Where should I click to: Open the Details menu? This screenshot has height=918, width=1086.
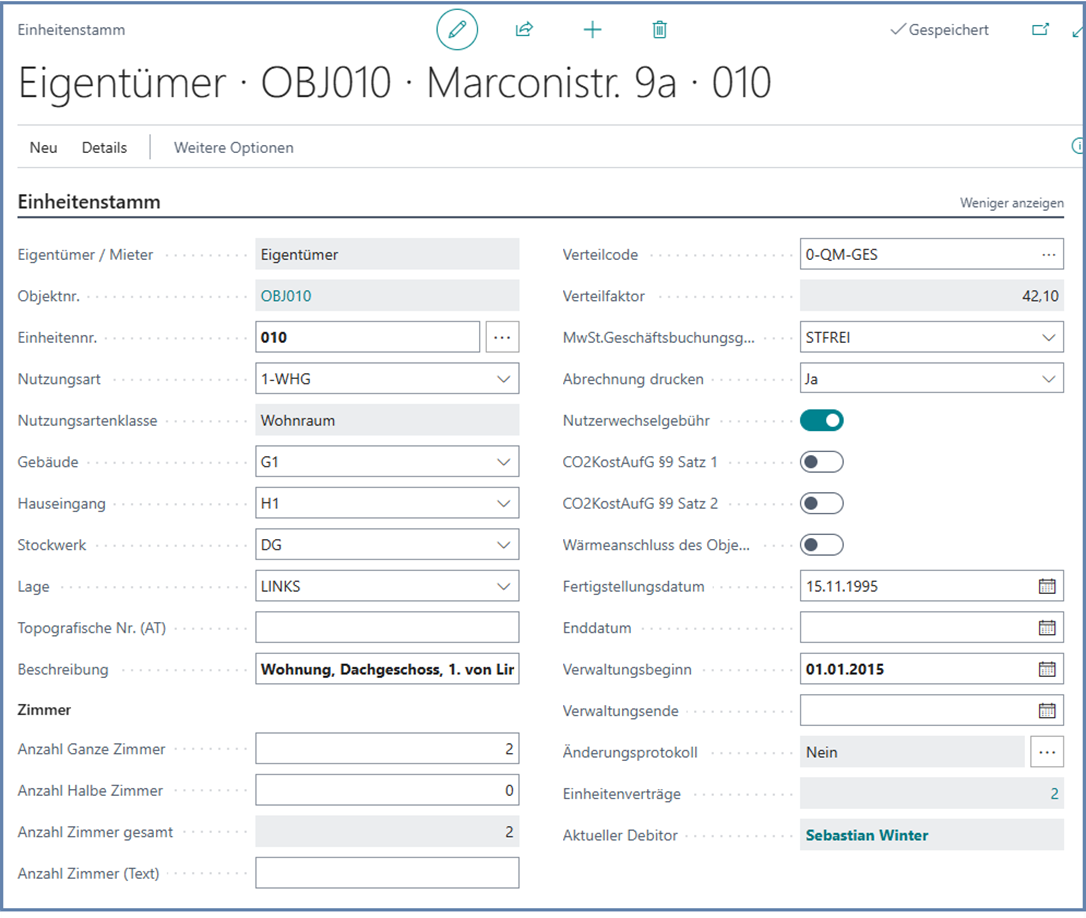click(x=104, y=148)
